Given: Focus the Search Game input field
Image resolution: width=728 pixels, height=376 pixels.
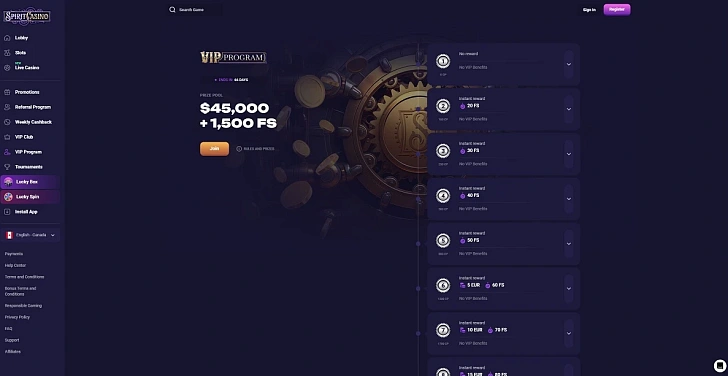Looking at the screenshot, I should tap(195, 10).
